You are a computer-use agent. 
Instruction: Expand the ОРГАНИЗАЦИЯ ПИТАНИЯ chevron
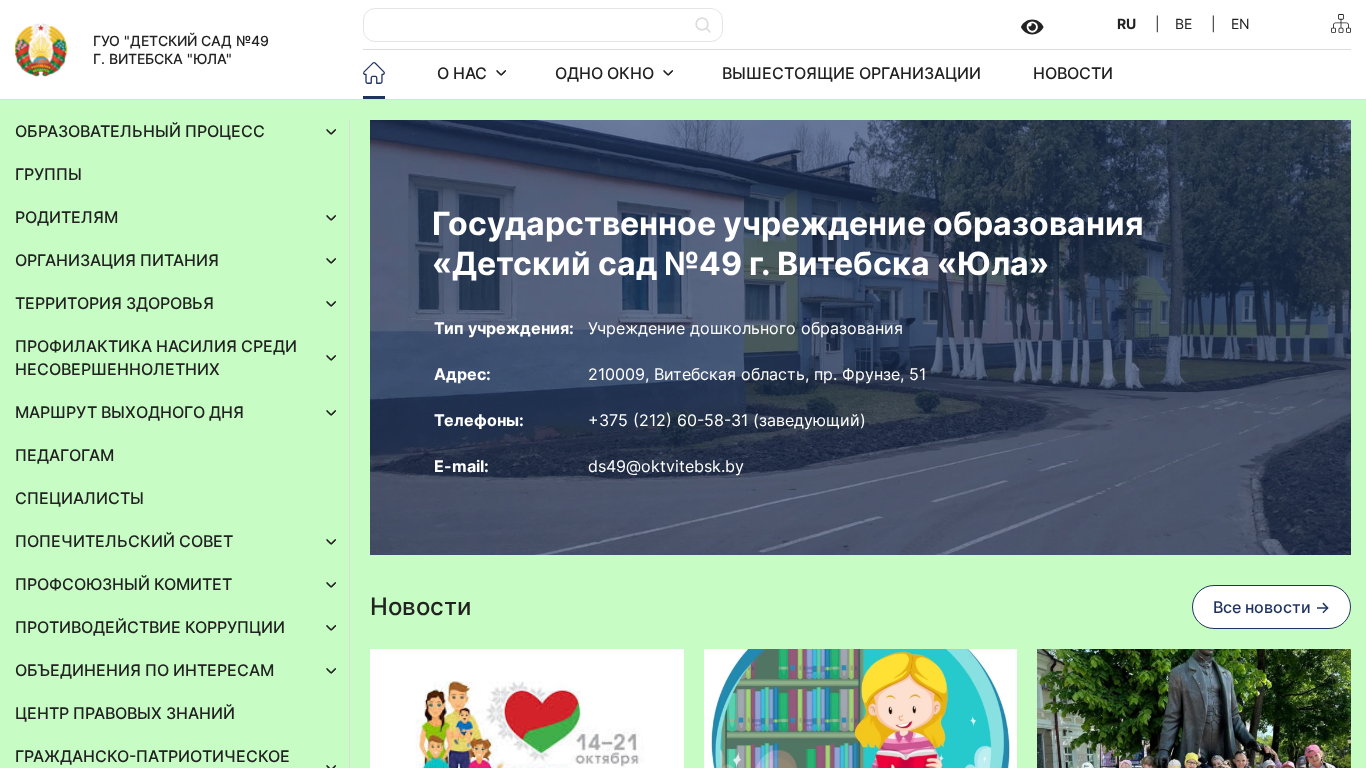pos(331,261)
